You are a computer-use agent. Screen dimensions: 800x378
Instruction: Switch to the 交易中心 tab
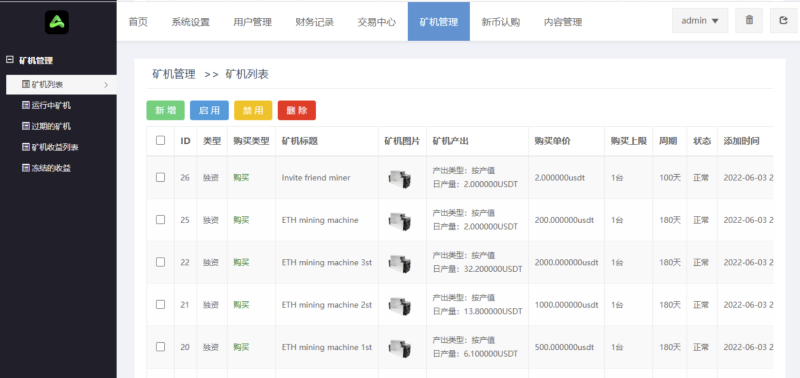click(x=377, y=22)
